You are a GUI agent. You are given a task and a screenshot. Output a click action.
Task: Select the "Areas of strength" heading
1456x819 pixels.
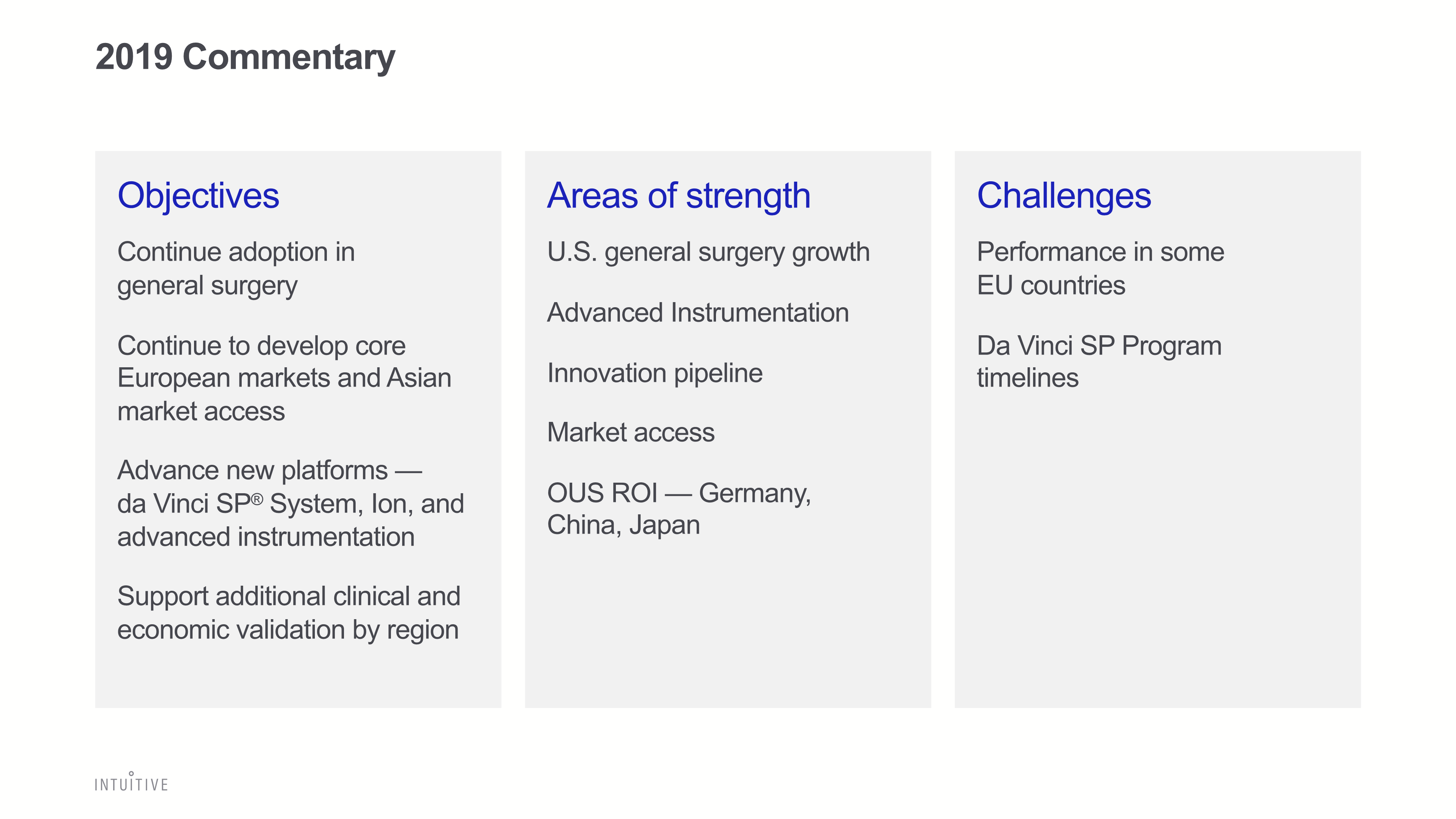point(678,195)
